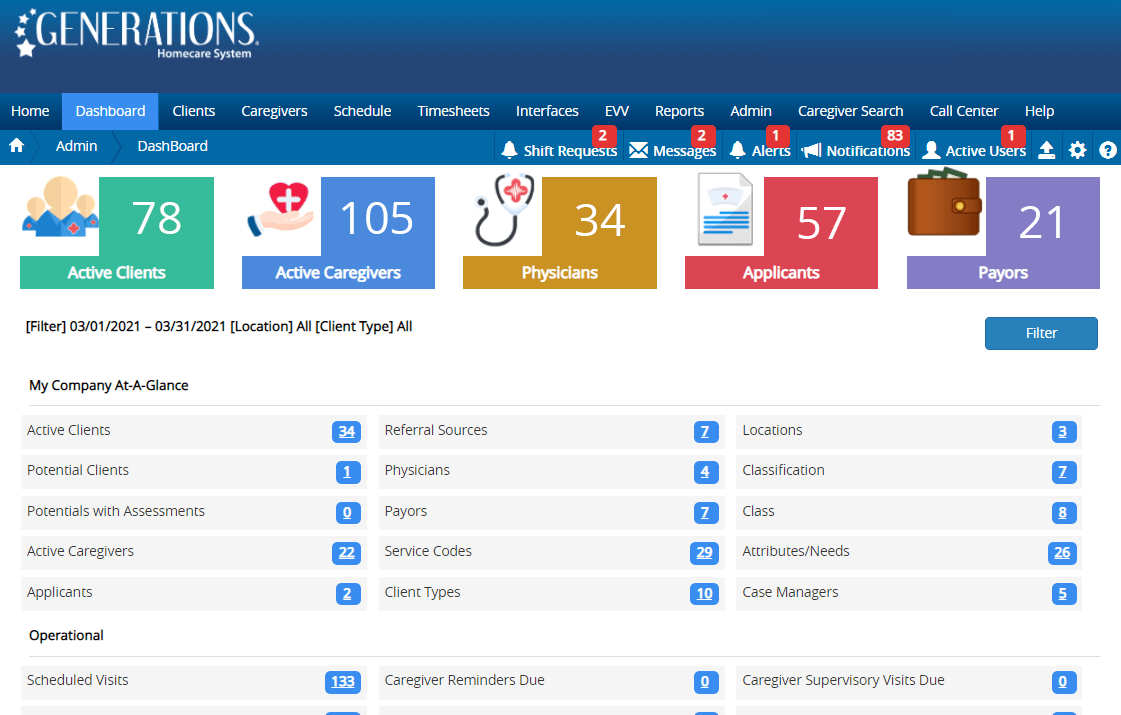1121x715 pixels.
Task: Open Active Users person icon
Action: point(931,150)
